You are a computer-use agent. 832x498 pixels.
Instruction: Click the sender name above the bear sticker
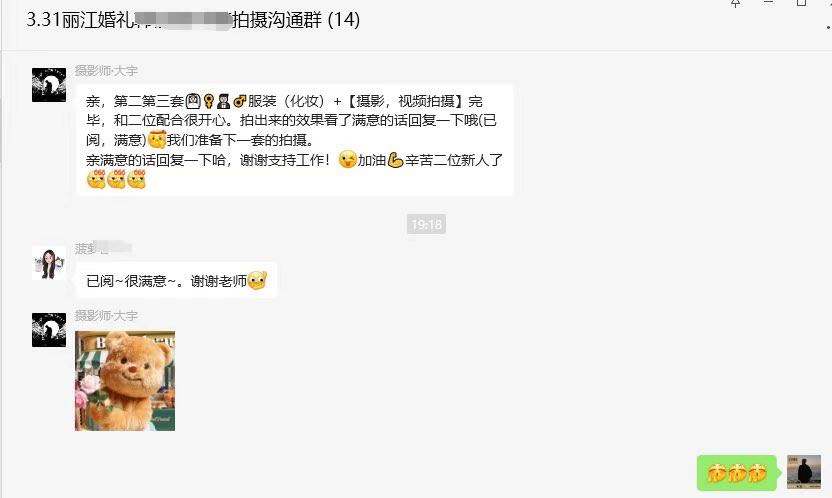tap(106, 316)
